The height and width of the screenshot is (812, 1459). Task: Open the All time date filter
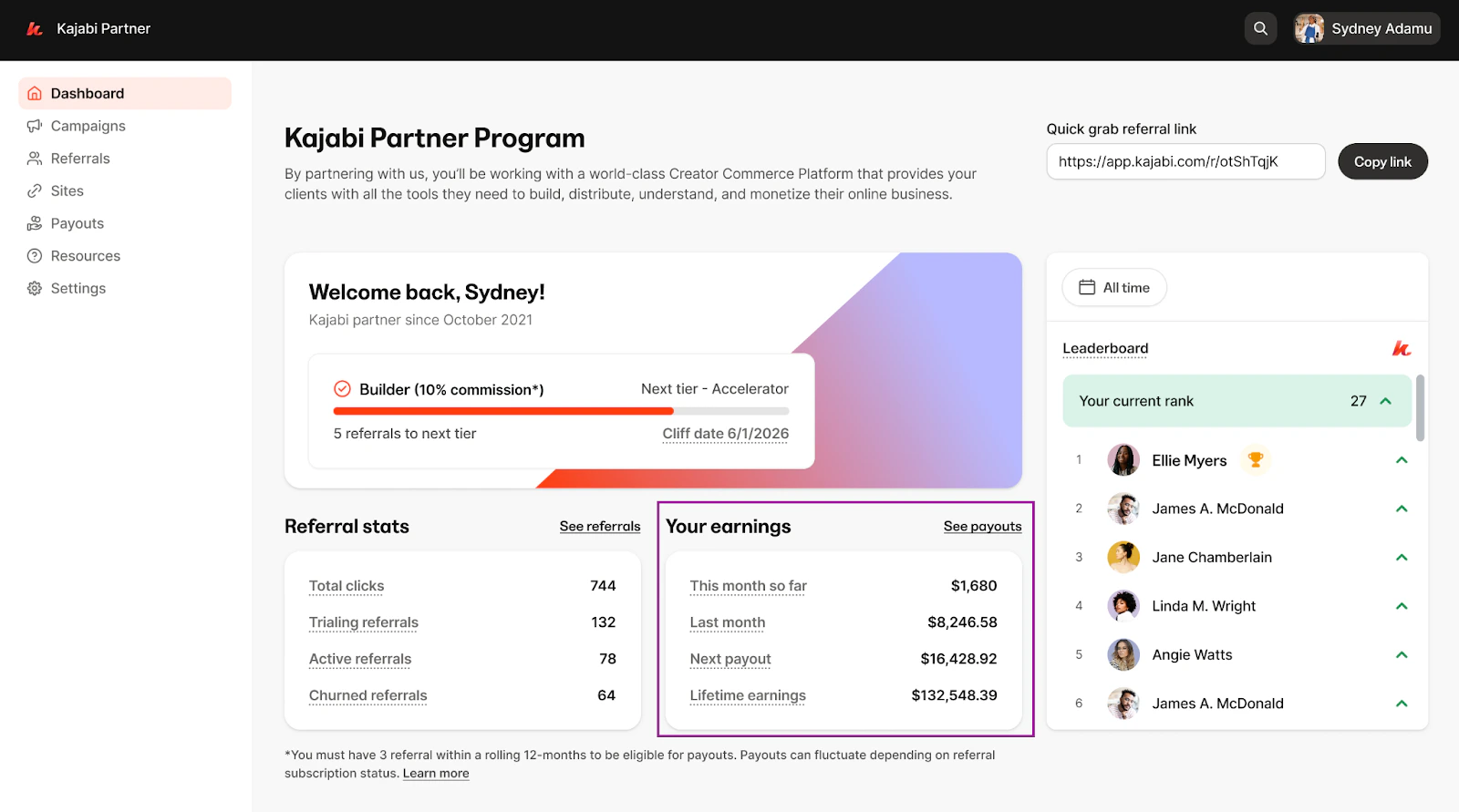(1114, 287)
